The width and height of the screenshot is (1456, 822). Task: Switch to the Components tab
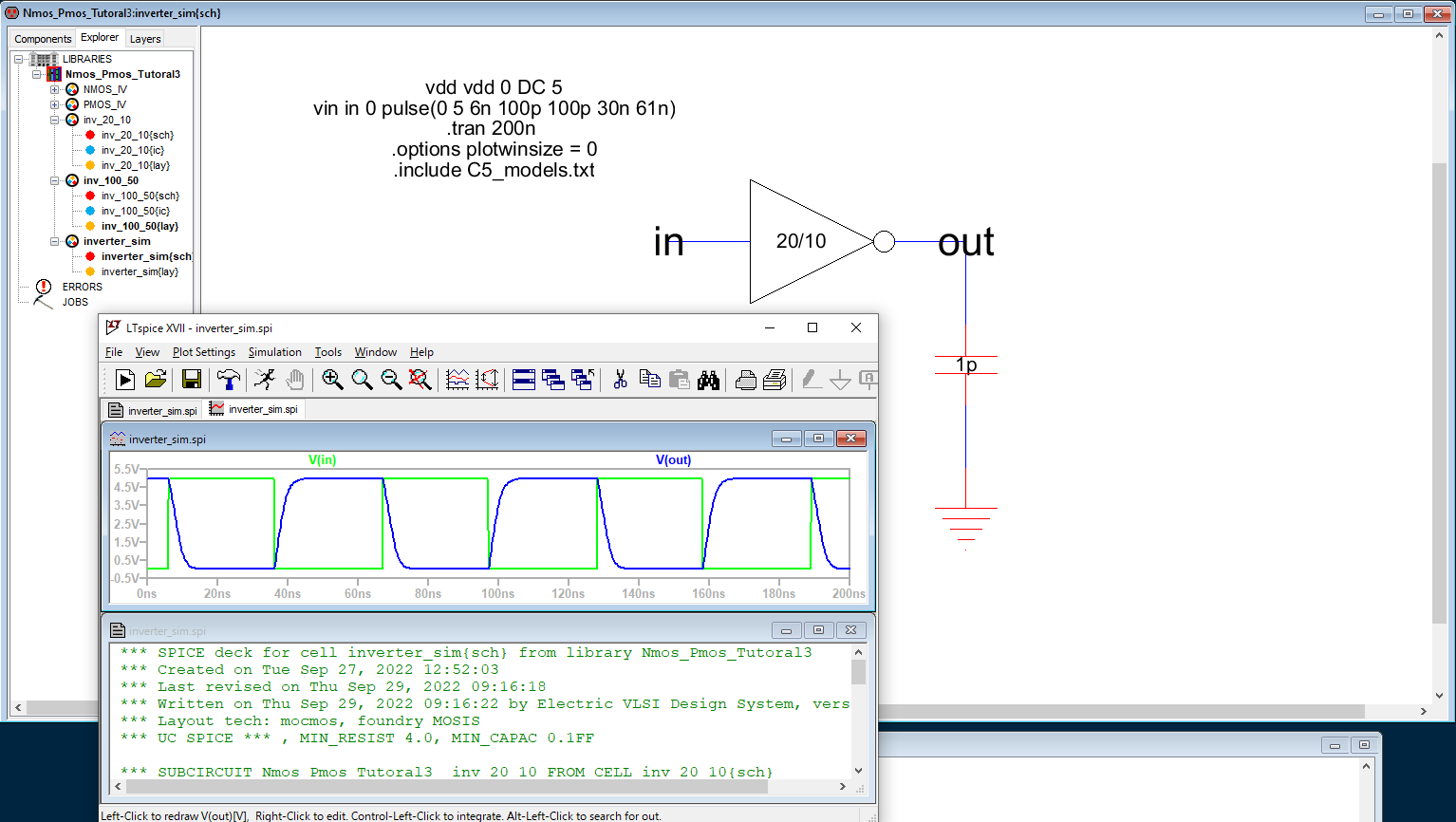[43, 39]
